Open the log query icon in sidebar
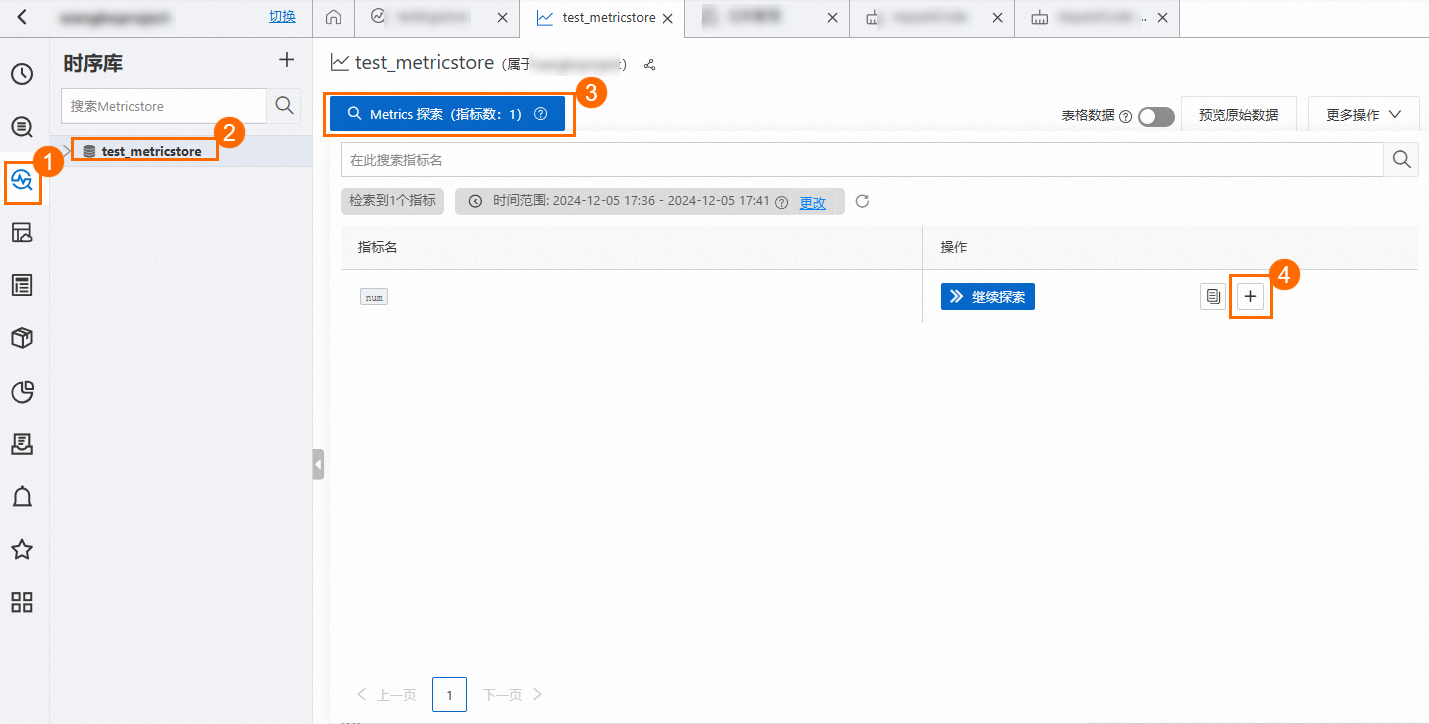This screenshot has height=724, width=1429. click(22, 127)
